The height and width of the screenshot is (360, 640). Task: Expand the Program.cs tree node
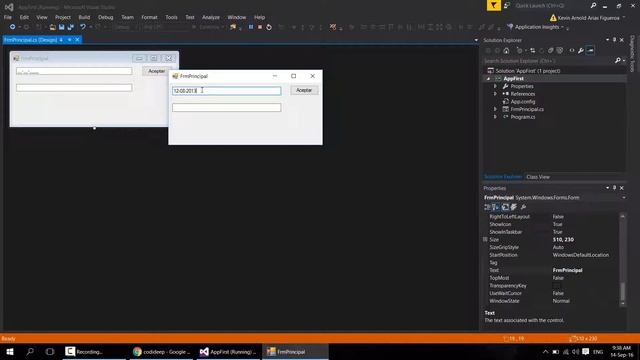495,117
